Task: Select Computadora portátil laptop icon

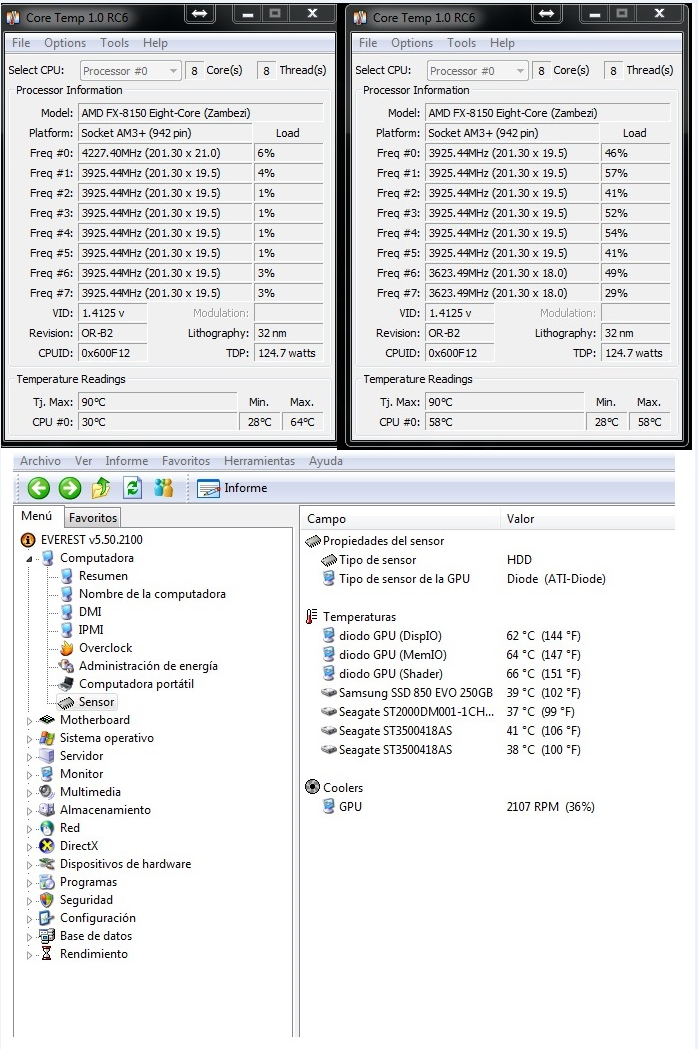Action: pos(66,684)
